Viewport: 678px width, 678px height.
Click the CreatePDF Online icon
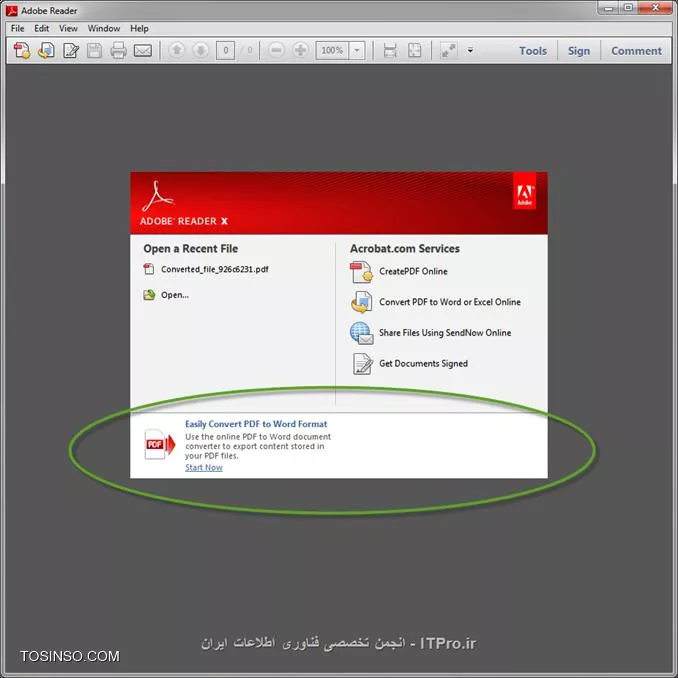pyautogui.click(x=361, y=272)
